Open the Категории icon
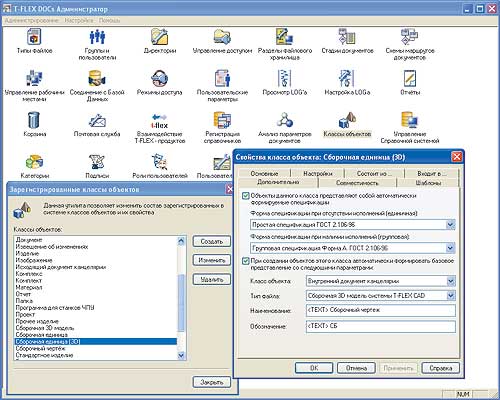500x400 pixels. coord(34,161)
